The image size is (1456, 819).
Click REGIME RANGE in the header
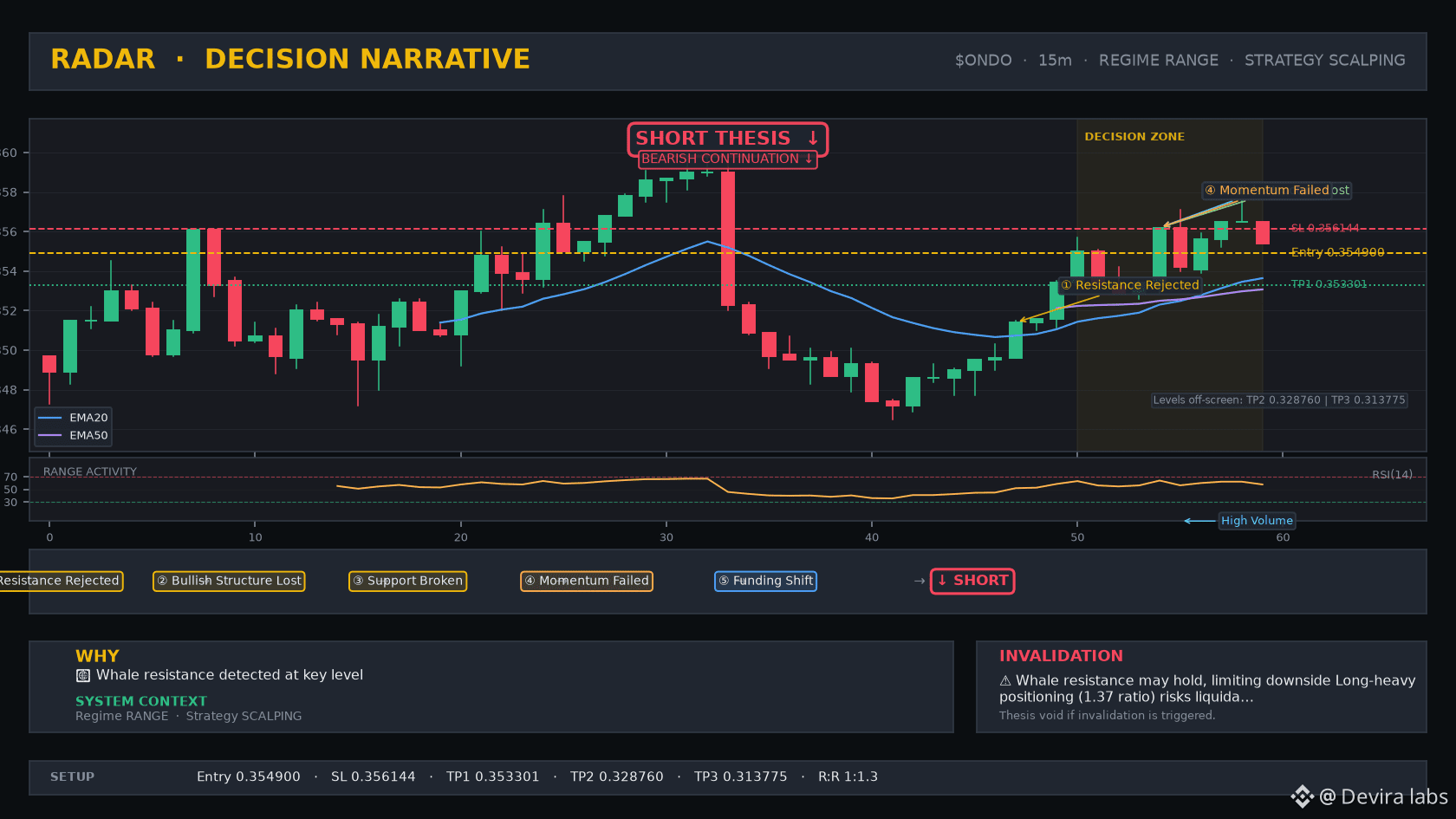pyautogui.click(x=1159, y=61)
